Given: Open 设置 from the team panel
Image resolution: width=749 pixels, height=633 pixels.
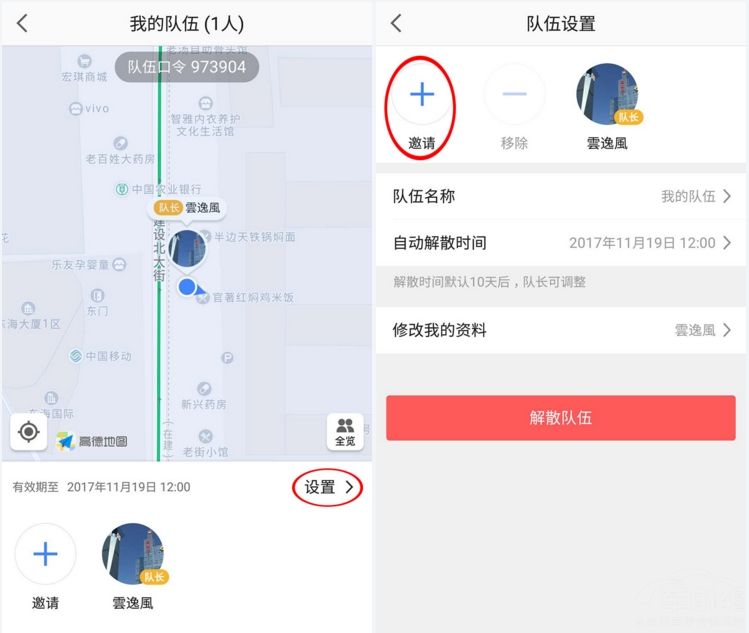Looking at the screenshot, I should click(x=328, y=487).
